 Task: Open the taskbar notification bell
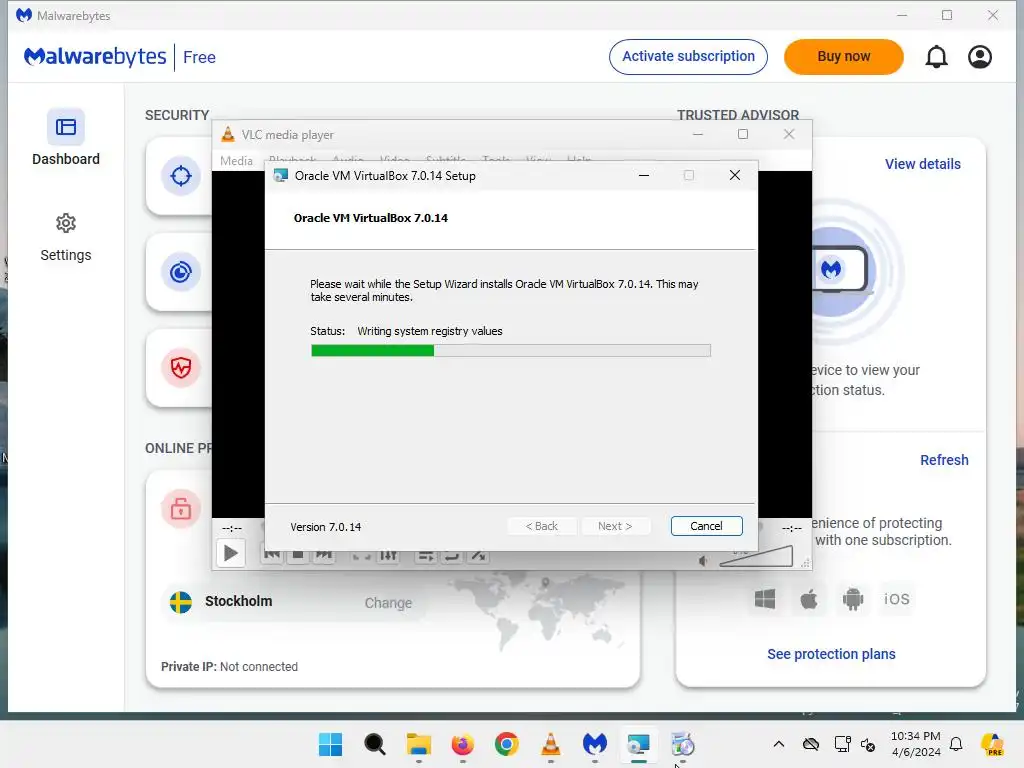tap(956, 744)
